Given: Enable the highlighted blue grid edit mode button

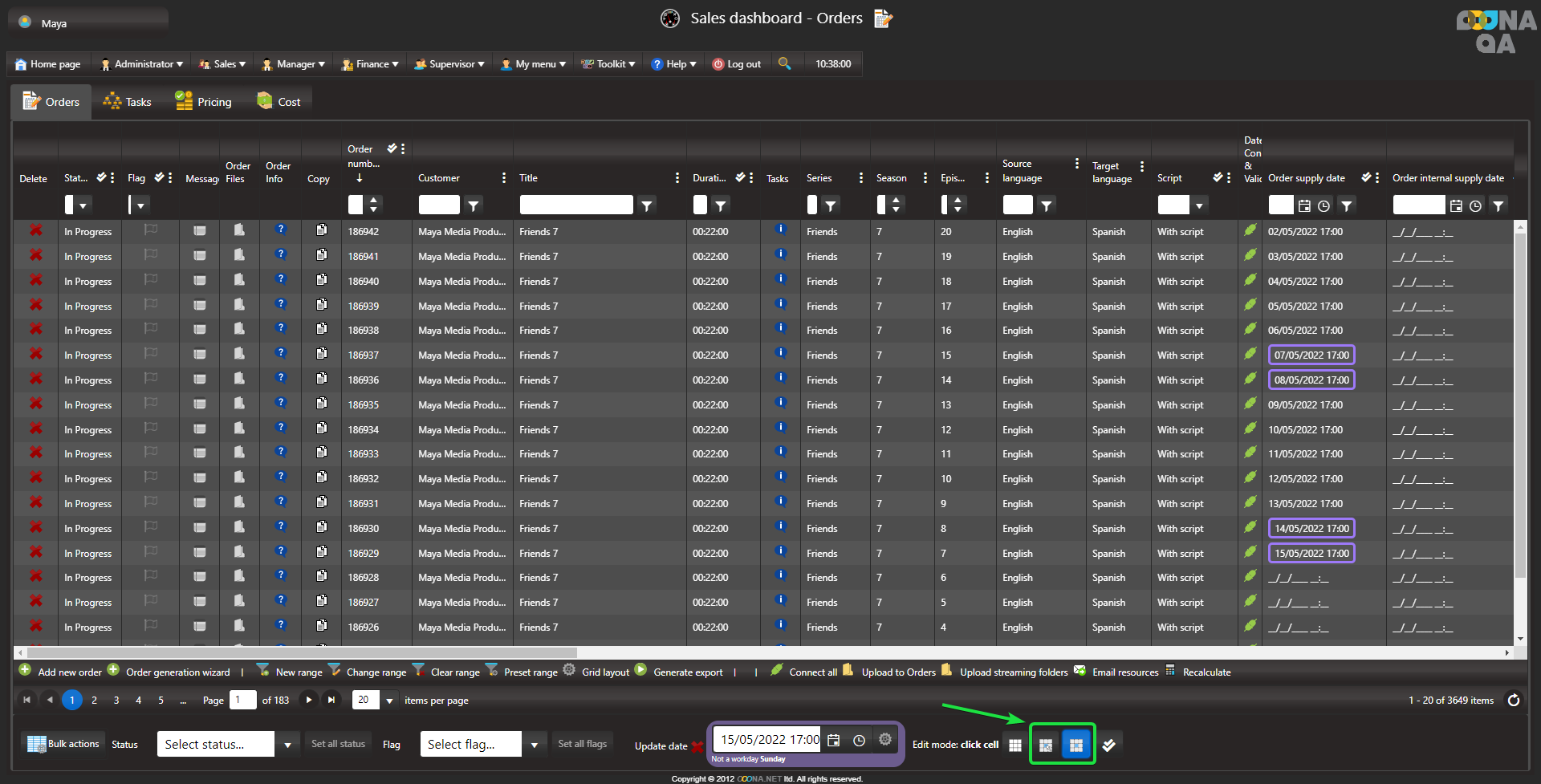Looking at the screenshot, I should click(1076, 745).
